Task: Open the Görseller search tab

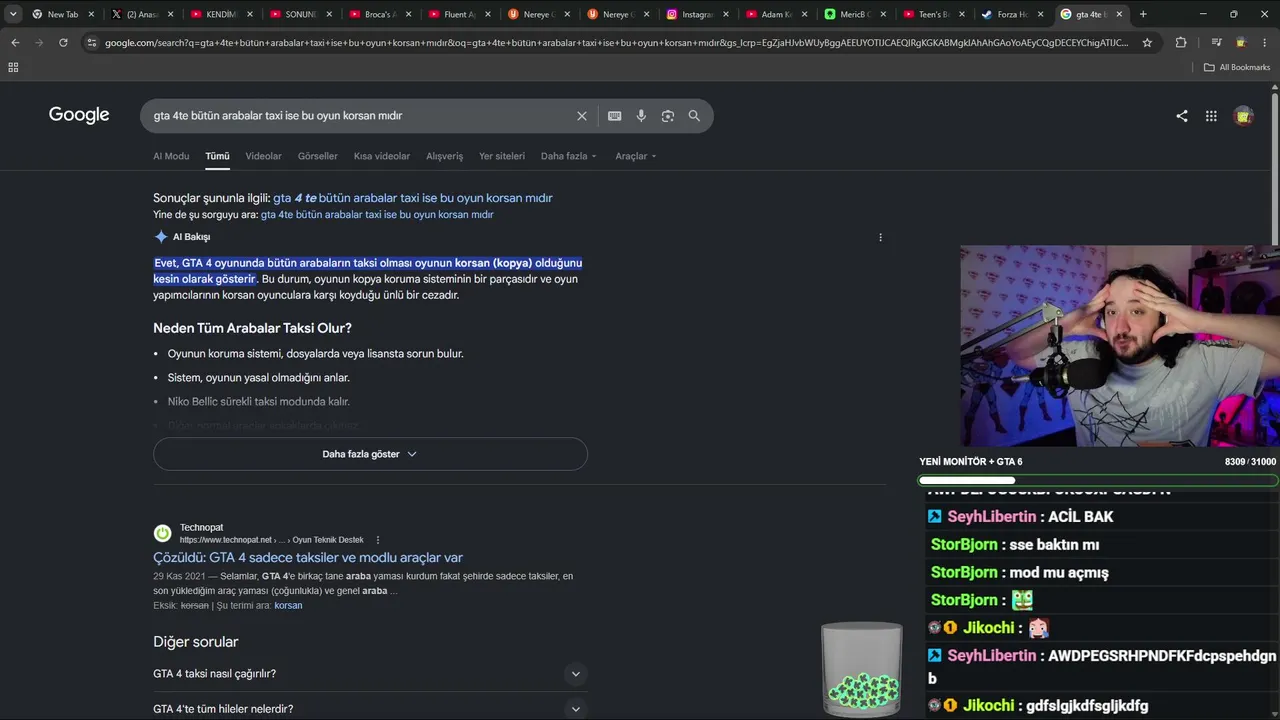Action: [x=318, y=156]
